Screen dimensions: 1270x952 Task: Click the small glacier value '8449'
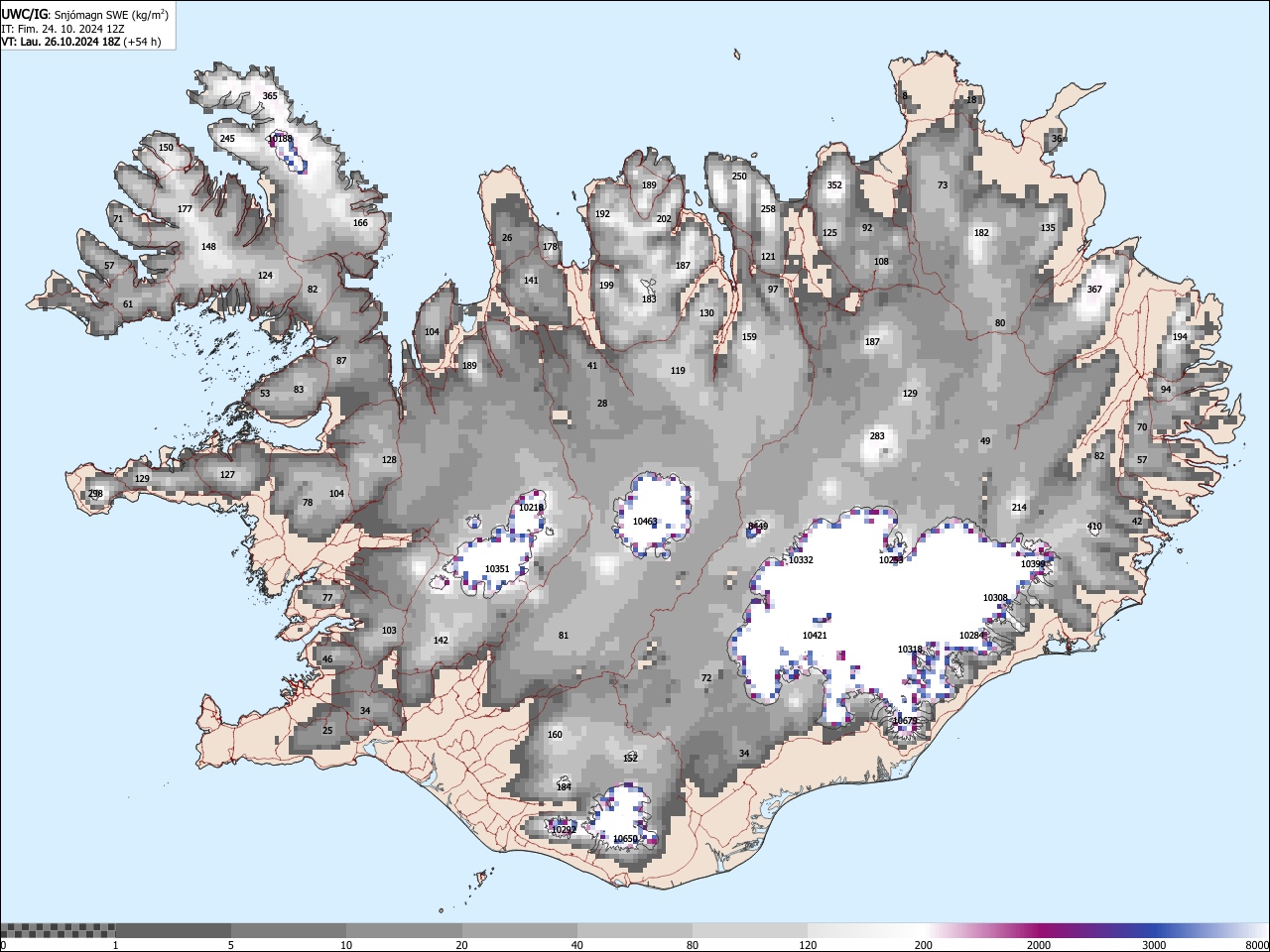pos(758,527)
